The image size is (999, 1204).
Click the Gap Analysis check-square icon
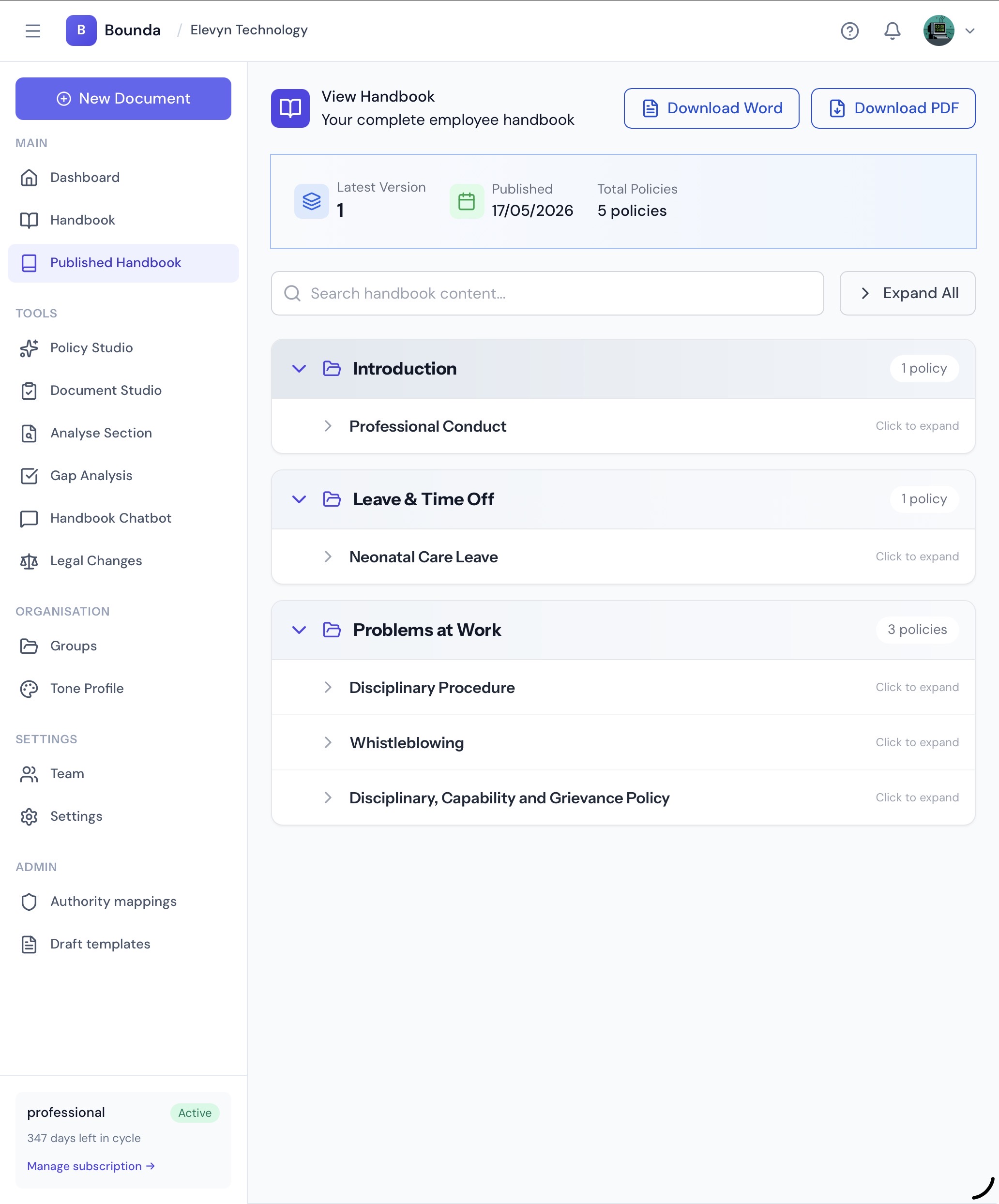[x=29, y=476]
